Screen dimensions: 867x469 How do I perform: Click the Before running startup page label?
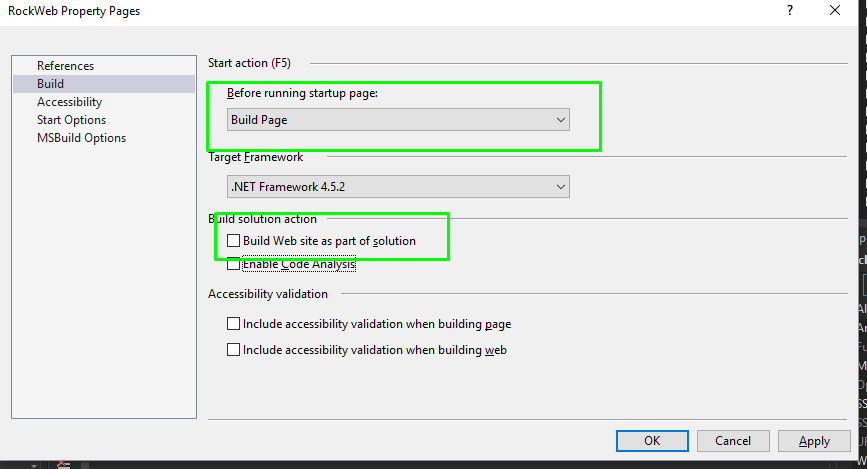[302, 93]
